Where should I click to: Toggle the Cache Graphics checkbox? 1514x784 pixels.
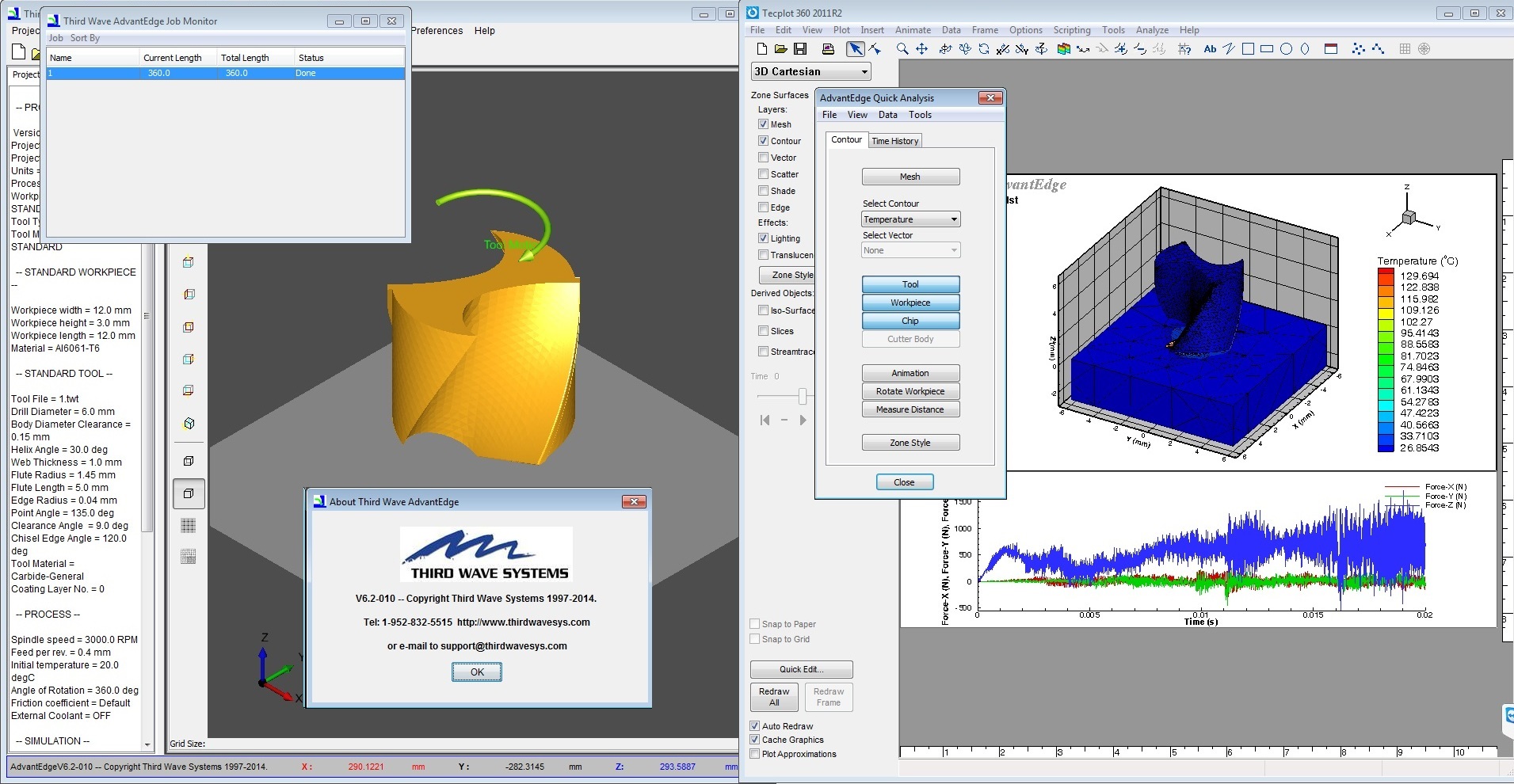pos(755,740)
